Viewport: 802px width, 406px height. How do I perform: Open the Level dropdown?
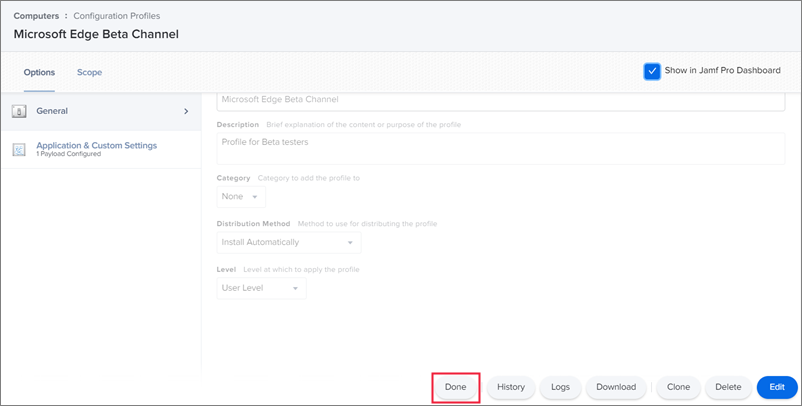coord(261,288)
